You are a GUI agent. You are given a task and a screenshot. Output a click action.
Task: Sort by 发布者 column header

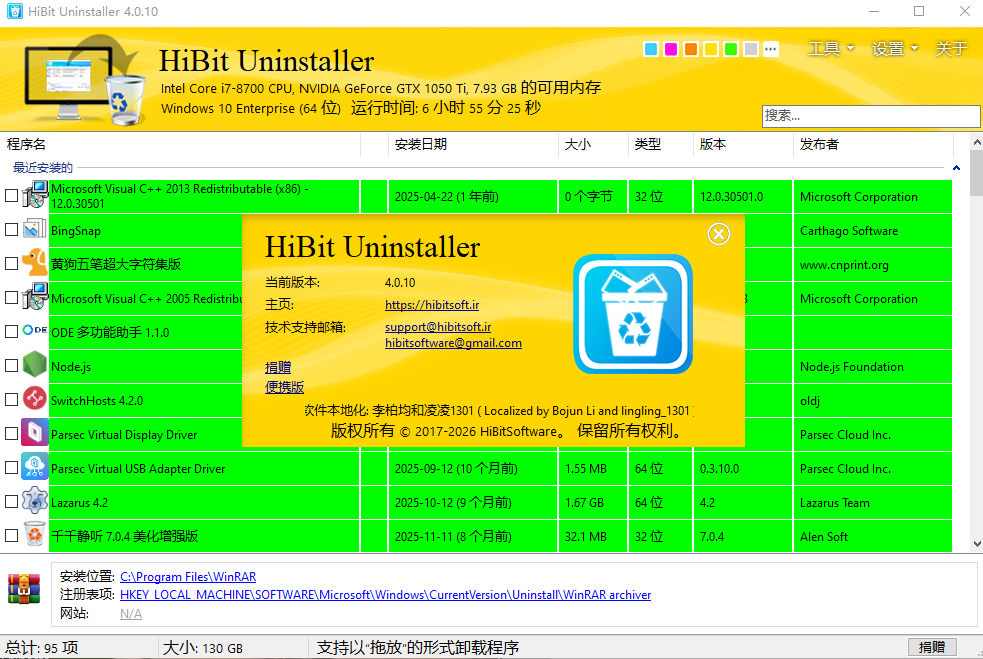pyautogui.click(x=873, y=144)
